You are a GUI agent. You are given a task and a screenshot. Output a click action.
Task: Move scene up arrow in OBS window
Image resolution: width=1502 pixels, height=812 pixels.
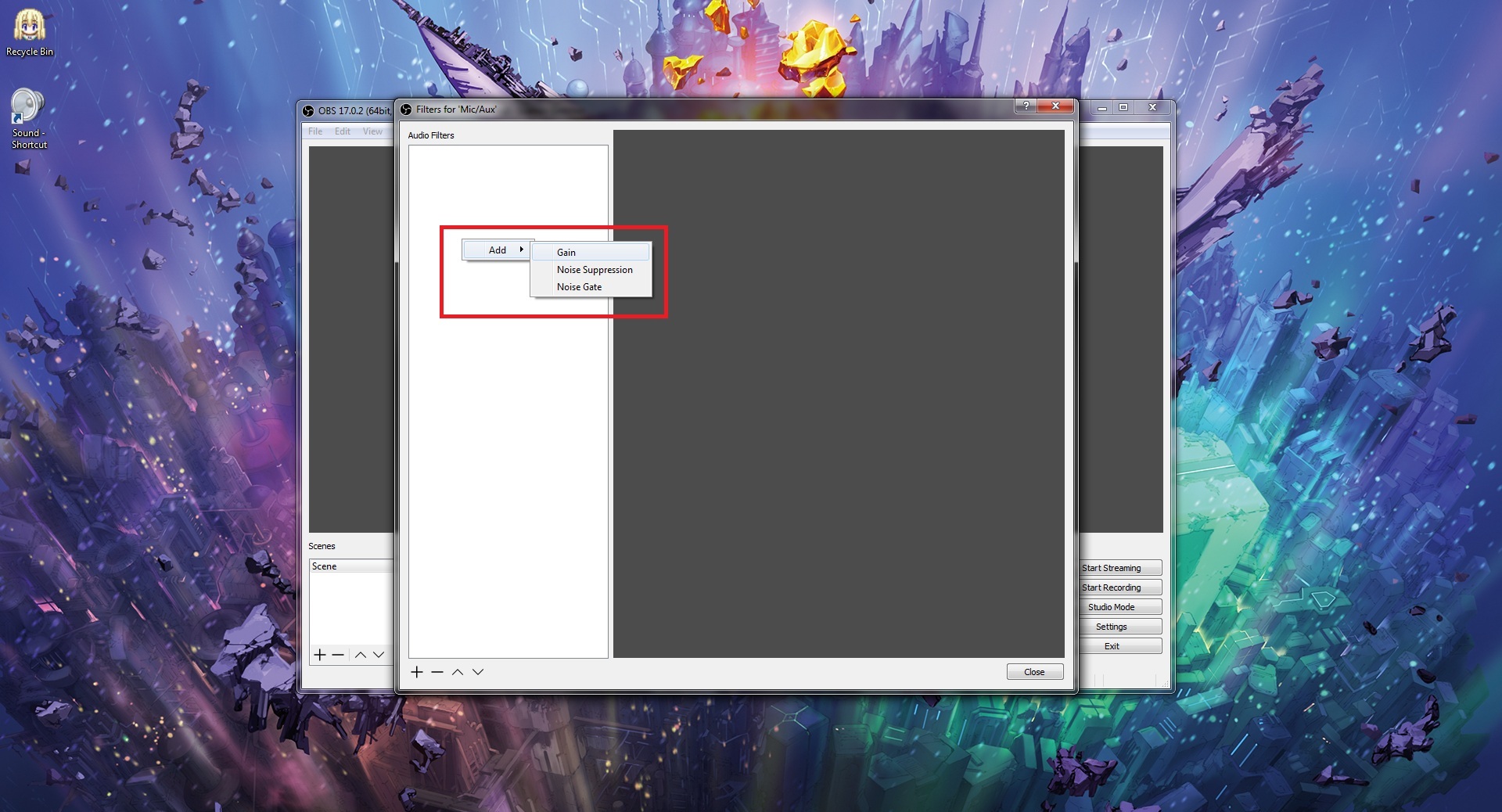pyautogui.click(x=360, y=655)
